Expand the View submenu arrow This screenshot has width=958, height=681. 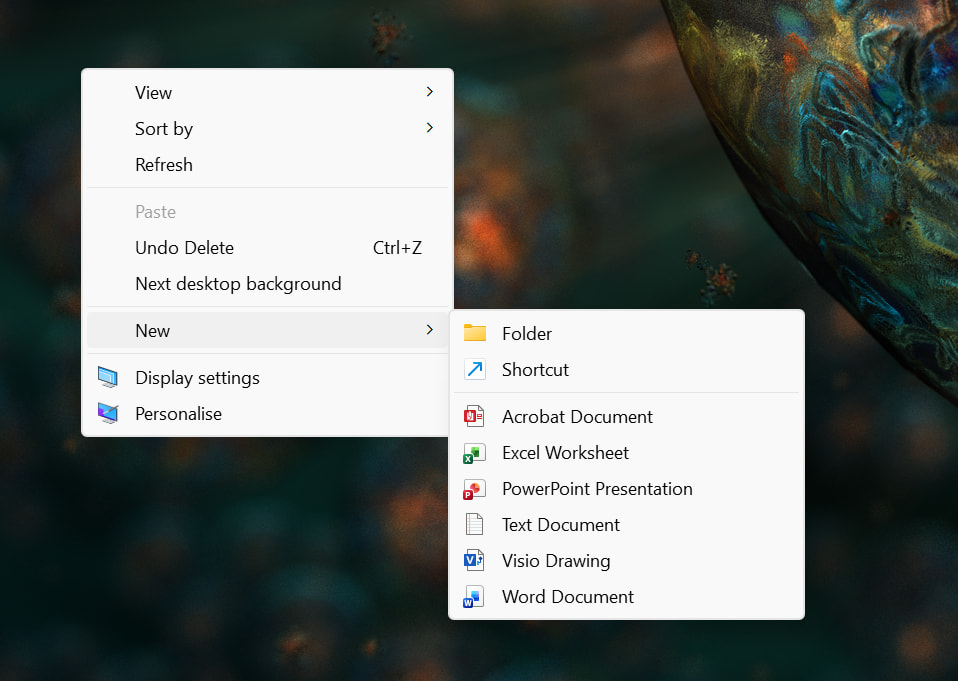[x=429, y=92]
